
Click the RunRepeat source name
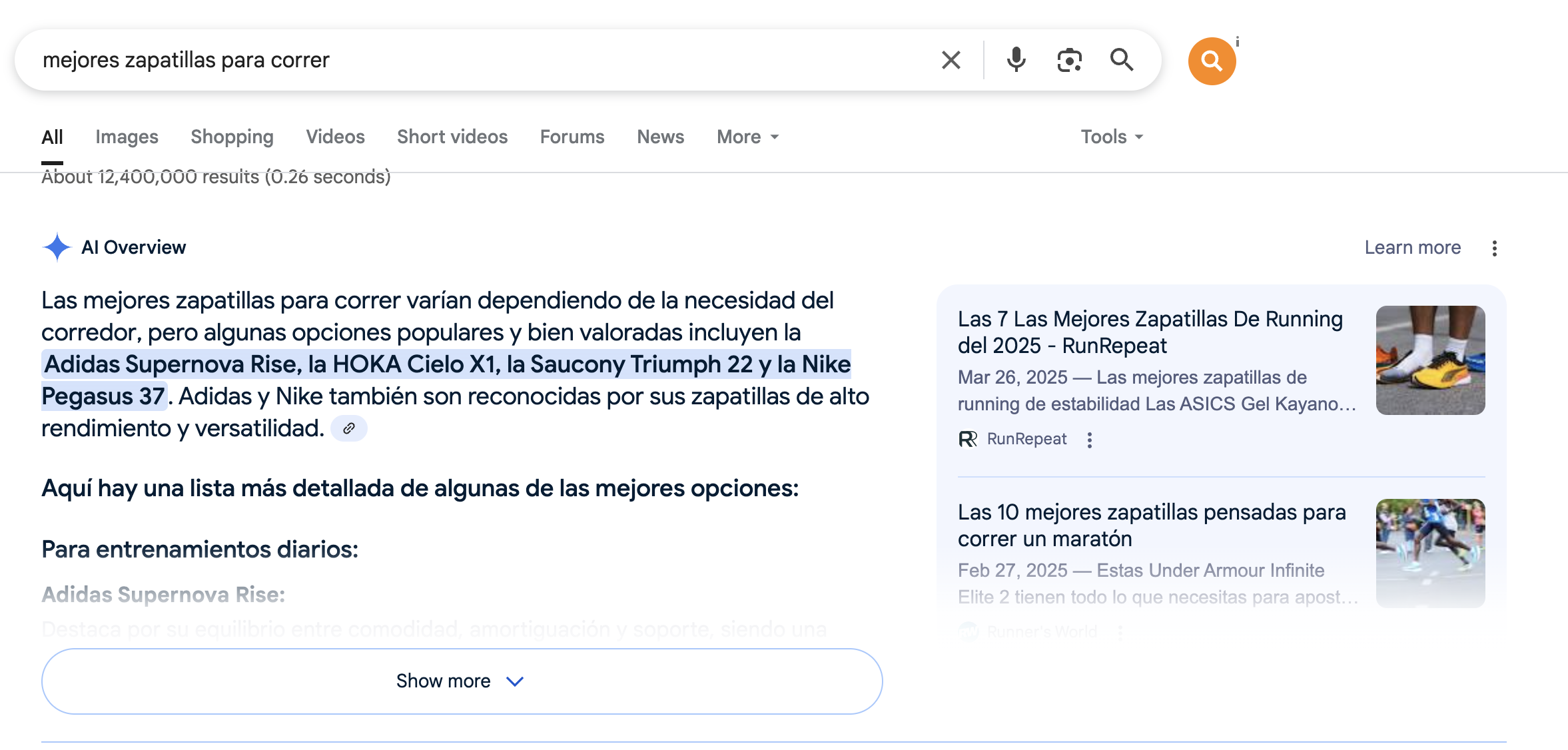[x=1026, y=439]
